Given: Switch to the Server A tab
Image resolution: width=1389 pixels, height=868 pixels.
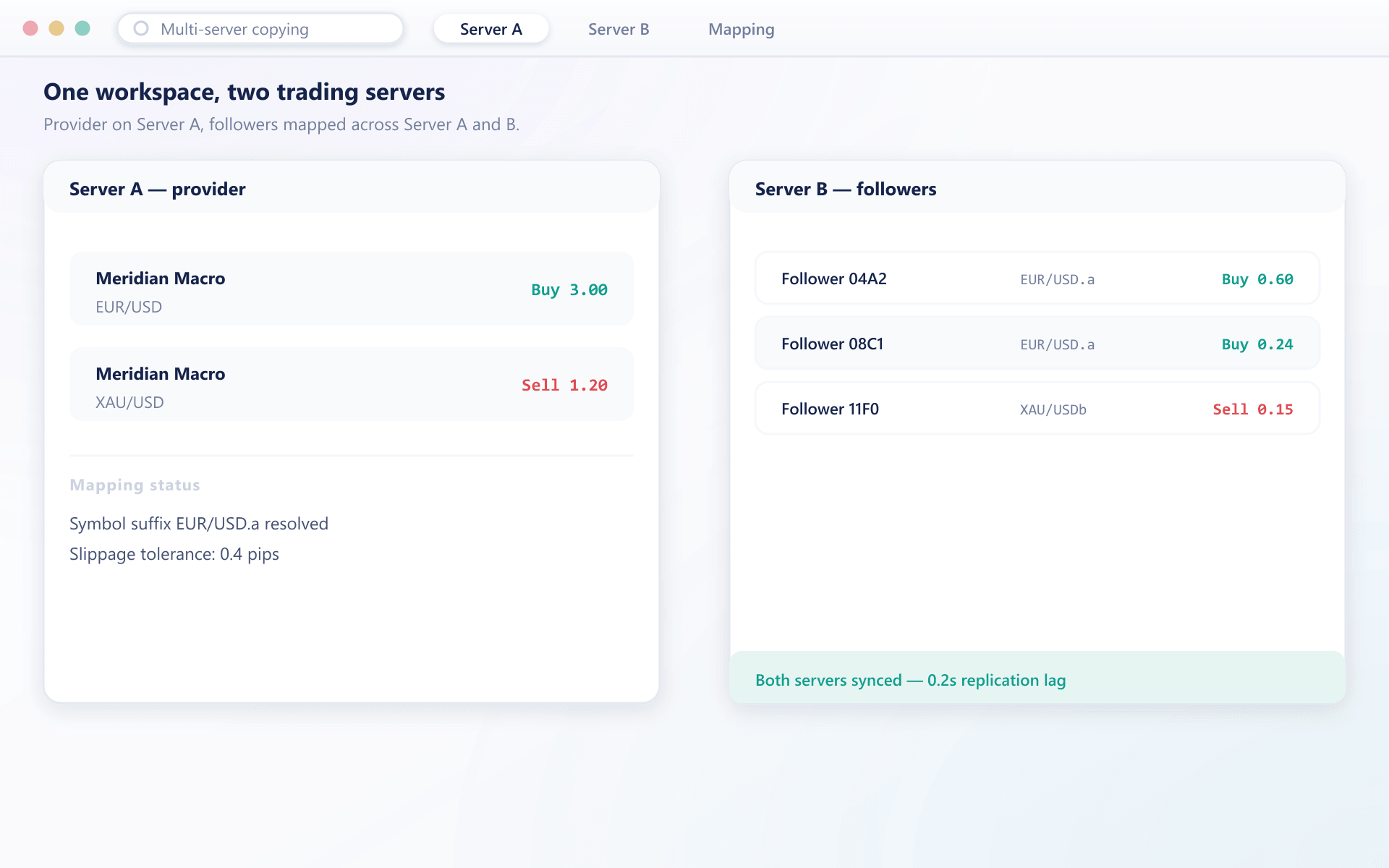Looking at the screenshot, I should [491, 29].
